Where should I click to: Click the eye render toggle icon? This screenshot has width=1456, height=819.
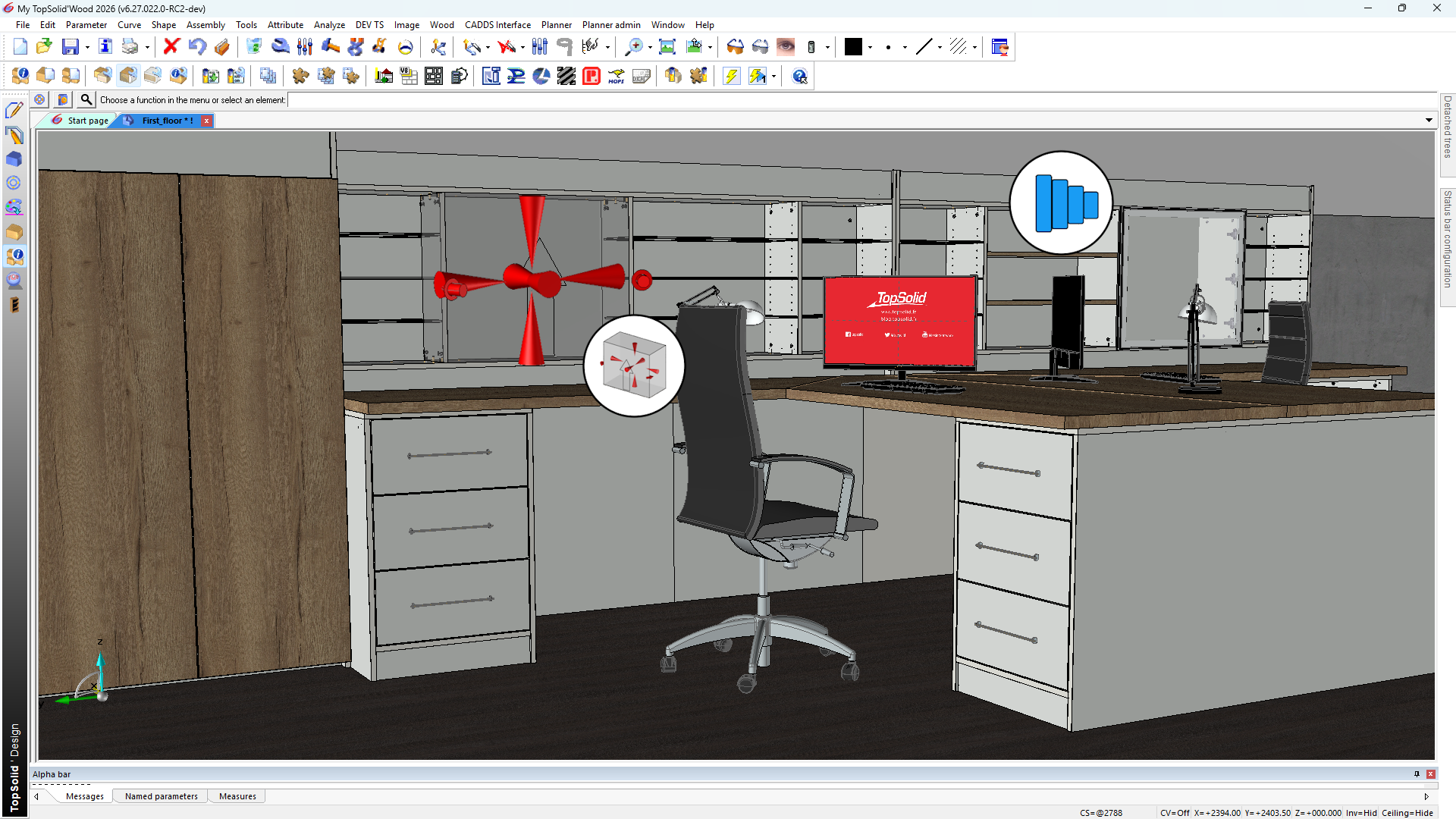click(786, 47)
